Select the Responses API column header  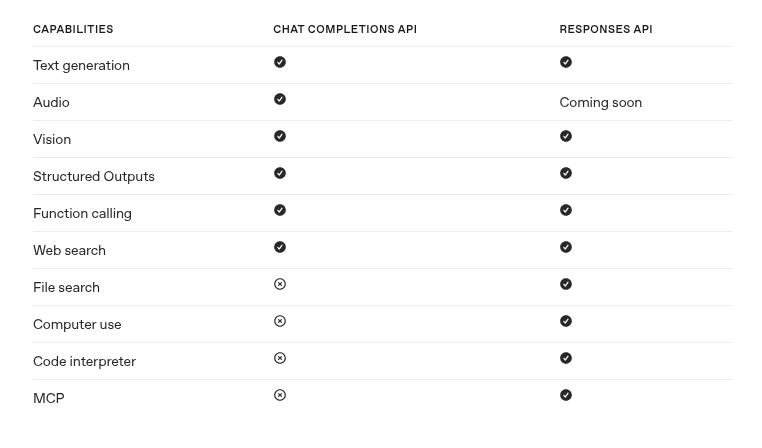(606, 29)
